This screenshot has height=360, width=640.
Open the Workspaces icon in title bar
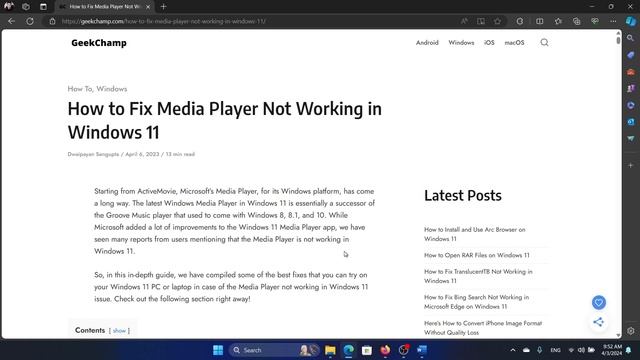tap(26, 7)
